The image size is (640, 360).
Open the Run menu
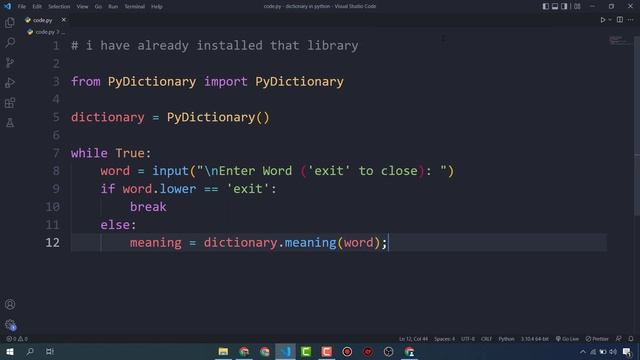tap(113, 7)
